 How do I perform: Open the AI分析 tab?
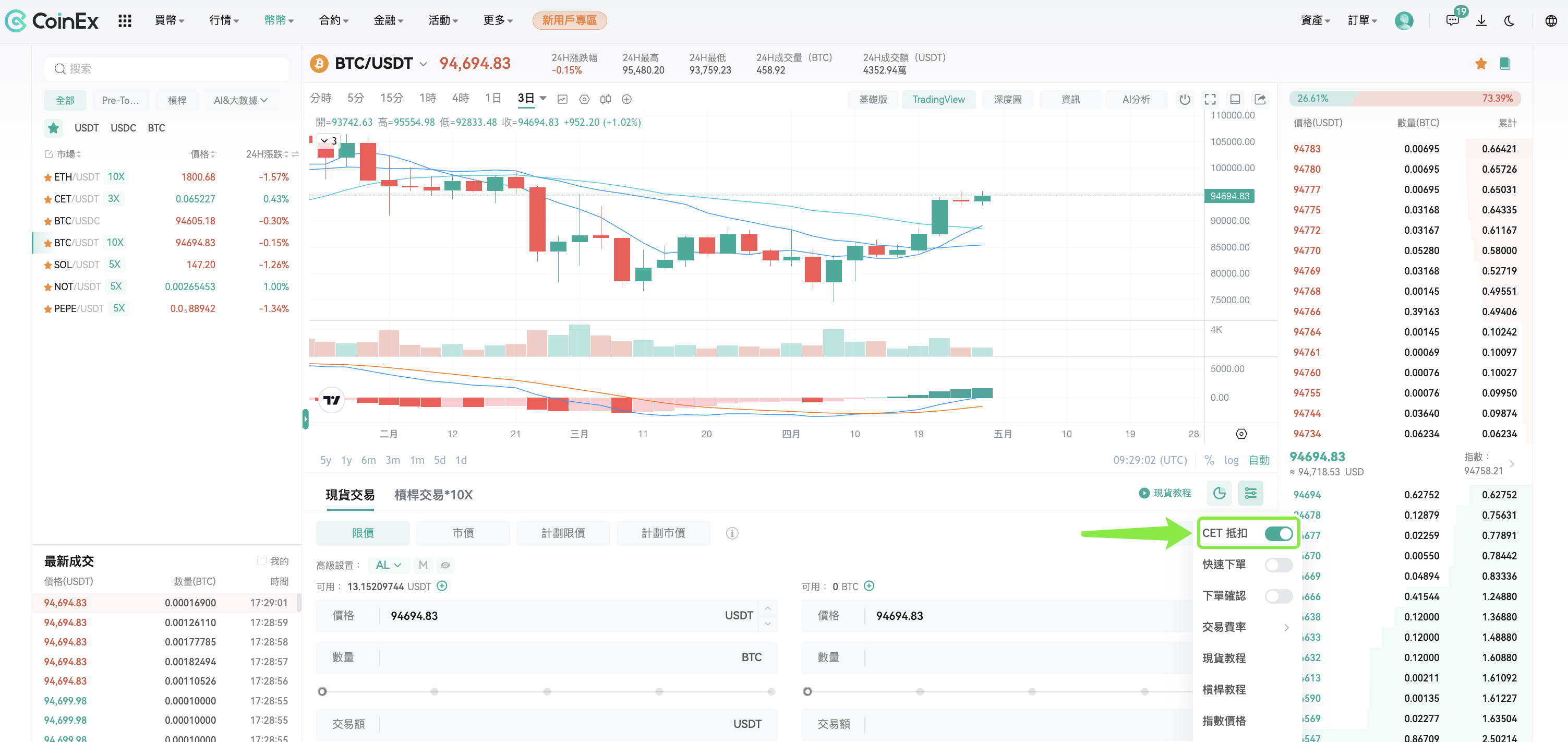(x=1136, y=99)
